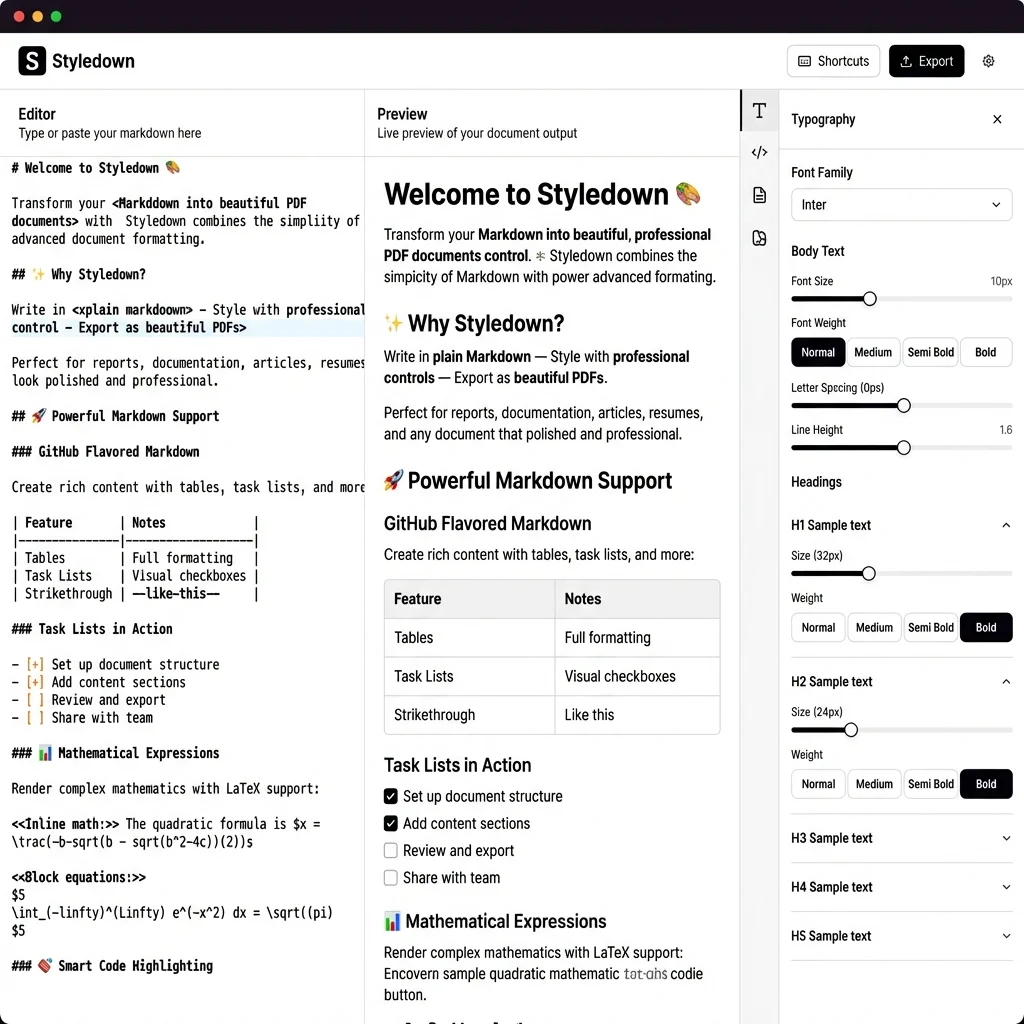Open the document page settings icon
The height and width of the screenshot is (1024, 1024).
tap(759, 195)
